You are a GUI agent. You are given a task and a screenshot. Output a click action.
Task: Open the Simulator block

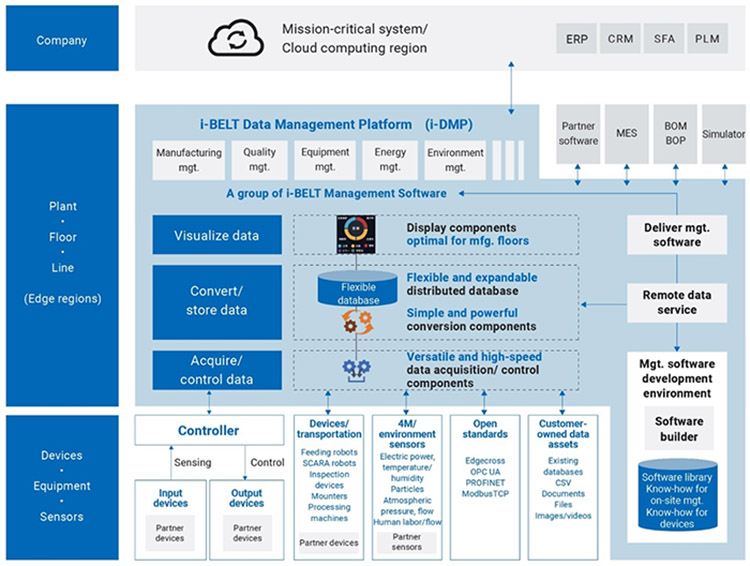pyautogui.click(x=723, y=133)
